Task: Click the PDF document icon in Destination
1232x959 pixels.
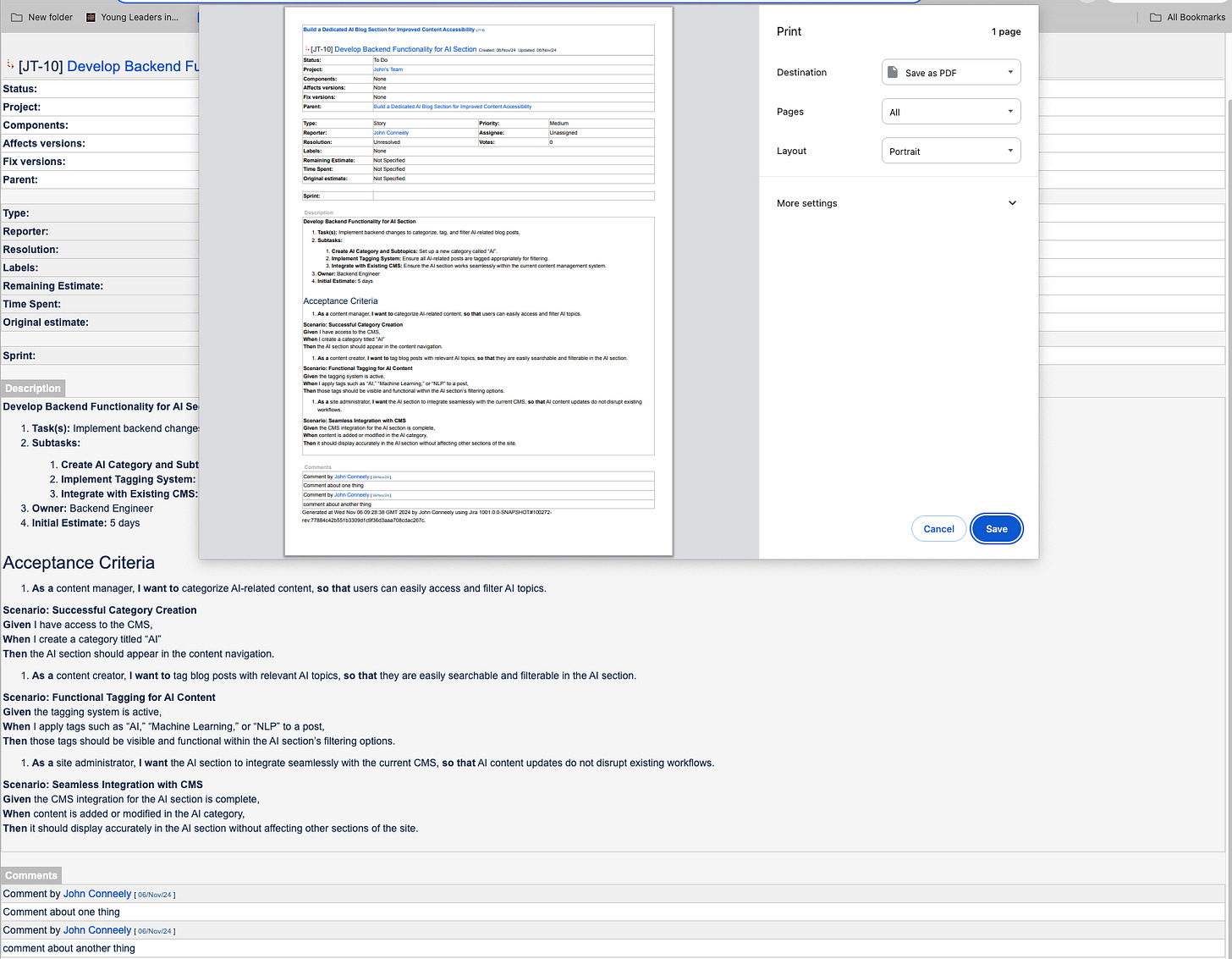Action: (x=893, y=73)
